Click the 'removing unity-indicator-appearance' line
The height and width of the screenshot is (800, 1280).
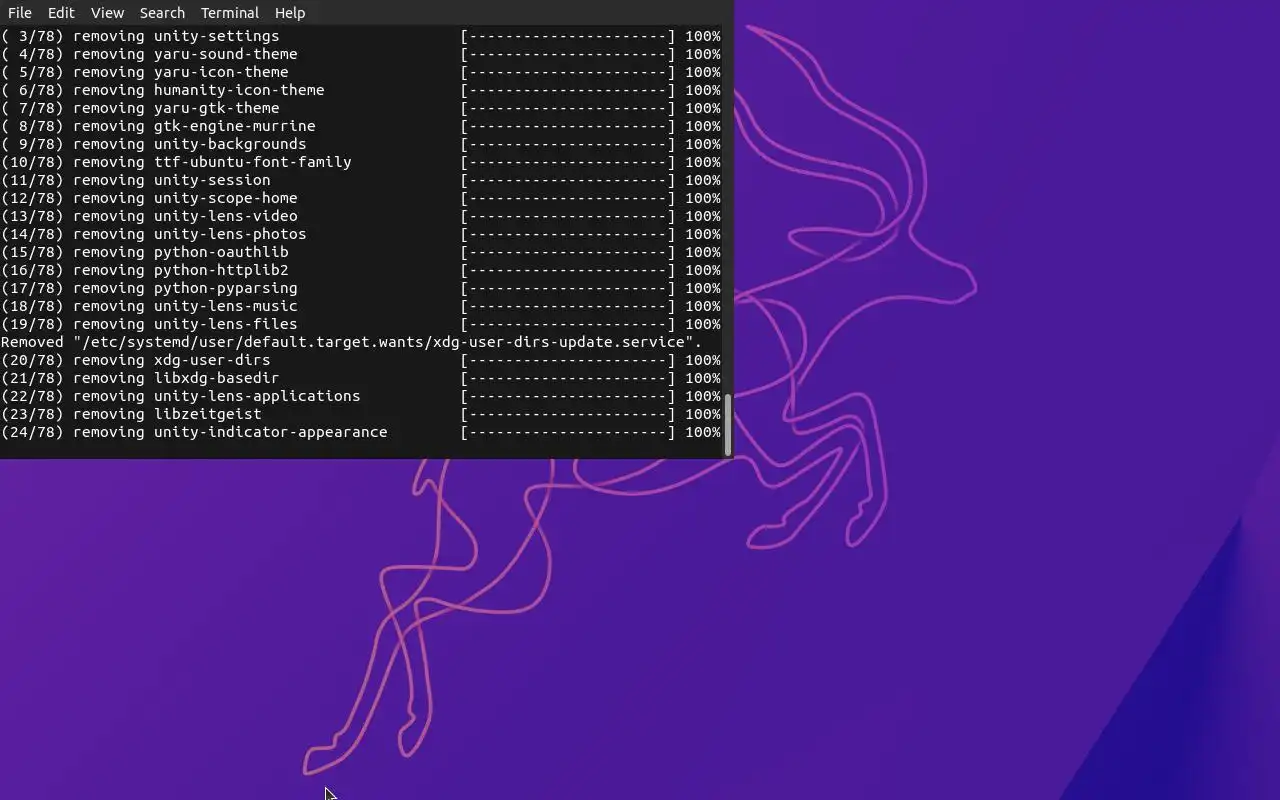tap(360, 432)
